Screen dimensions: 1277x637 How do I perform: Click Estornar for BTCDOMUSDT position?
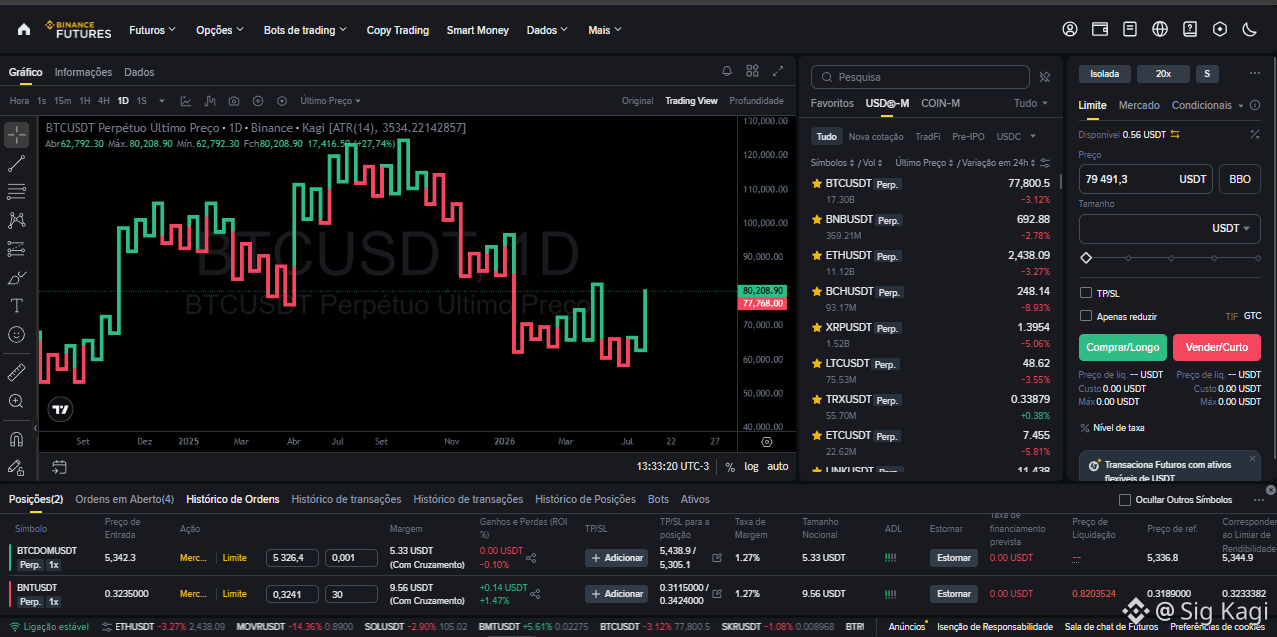[x=953, y=557]
